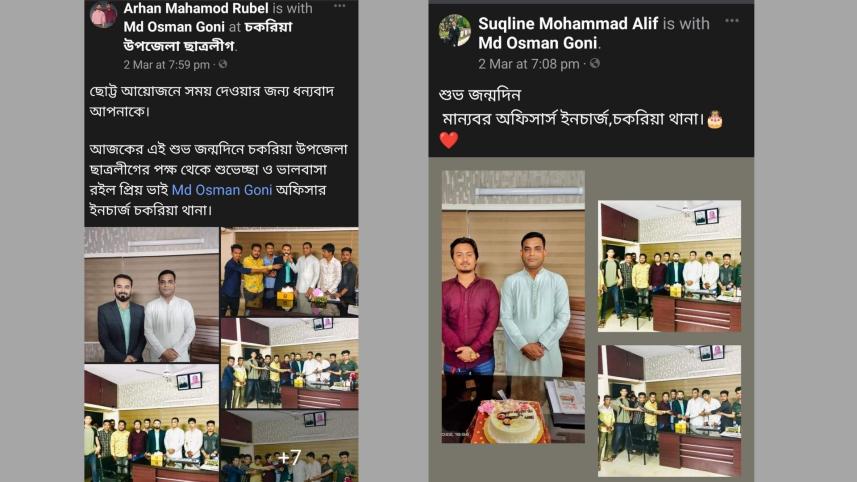
Task: Click the Arhan Mahamod Rubel name link
Action: tap(196, 8)
